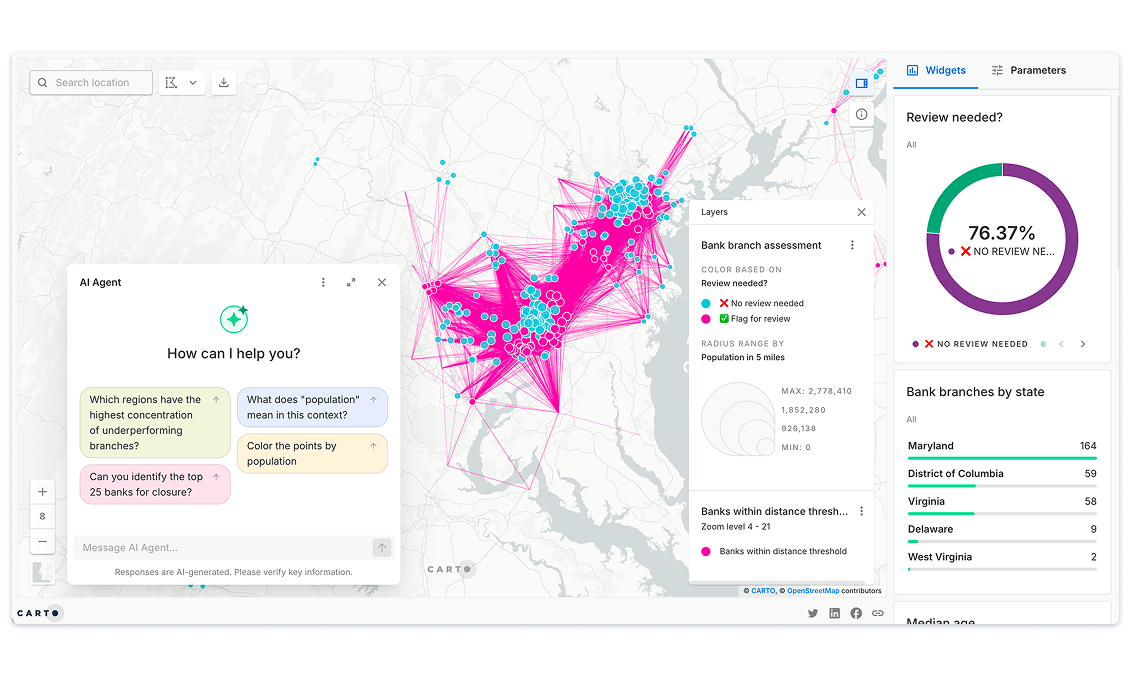Expand the AI Agent panel

(351, 283)
